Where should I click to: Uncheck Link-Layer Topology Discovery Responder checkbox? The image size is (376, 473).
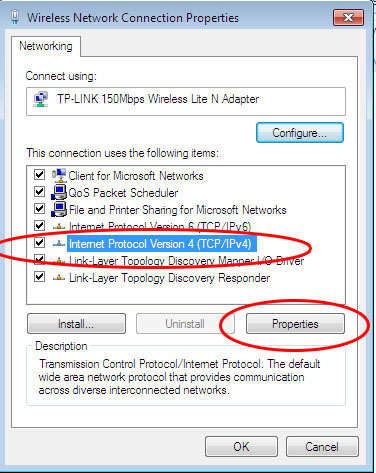pyautogui.click(x=39, y=277)
